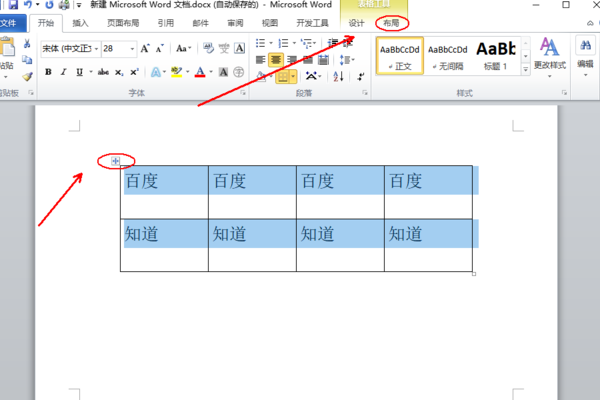Click the Paste clipboard icon
Image resolution: width=600 pixels, height=400 pixels.
tap(7, 47)
